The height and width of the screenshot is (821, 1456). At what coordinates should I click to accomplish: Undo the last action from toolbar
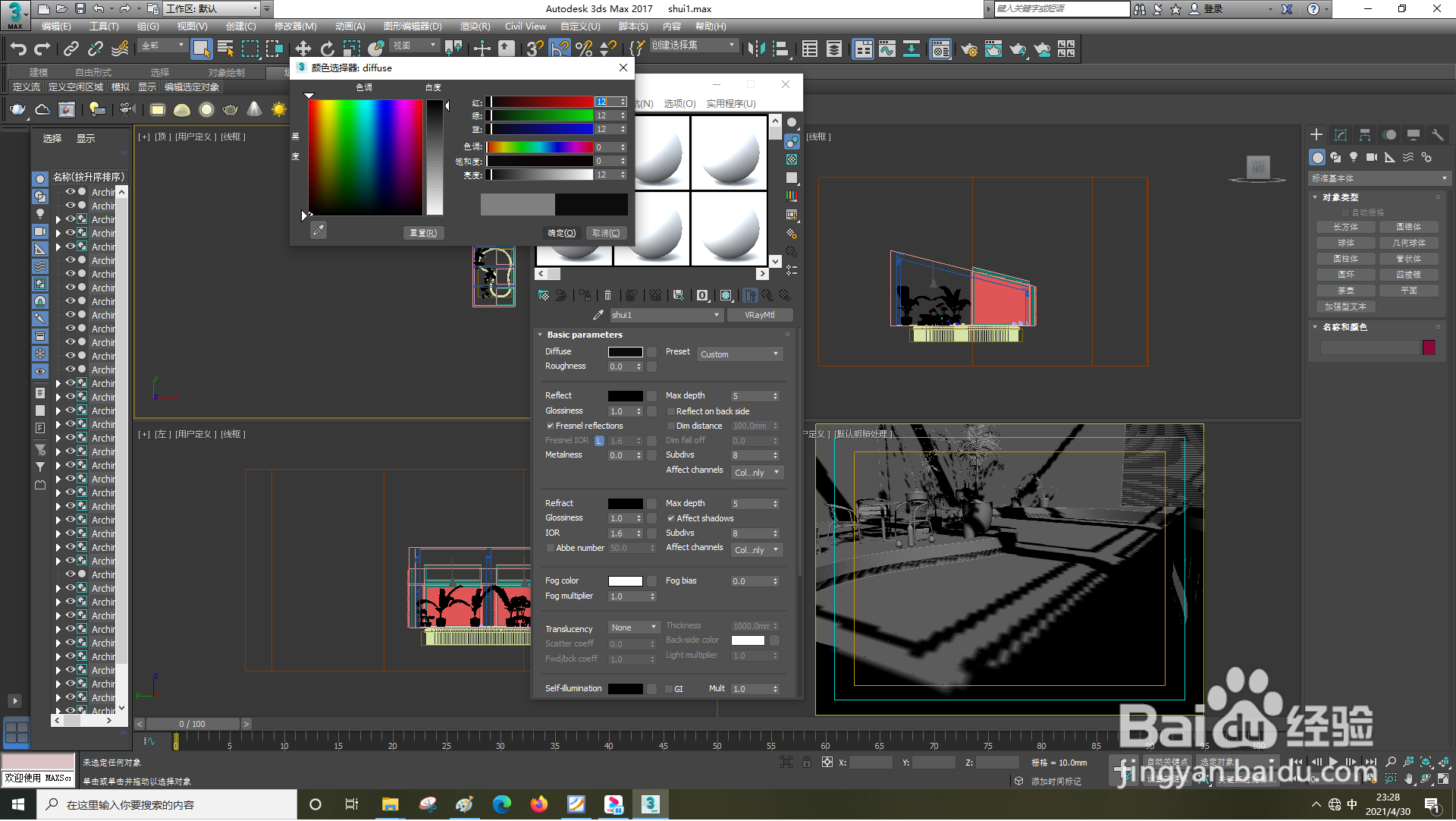[18, 49]
